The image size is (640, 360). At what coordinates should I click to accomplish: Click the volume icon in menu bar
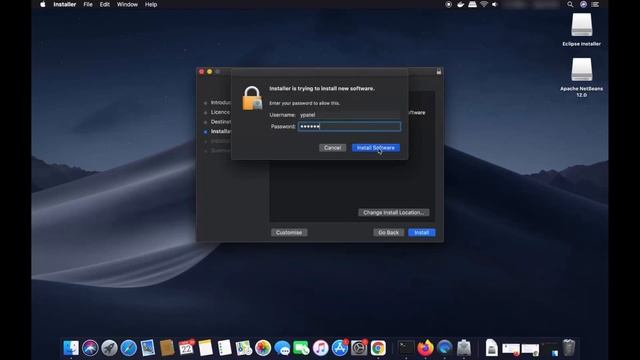pos(495,4)
